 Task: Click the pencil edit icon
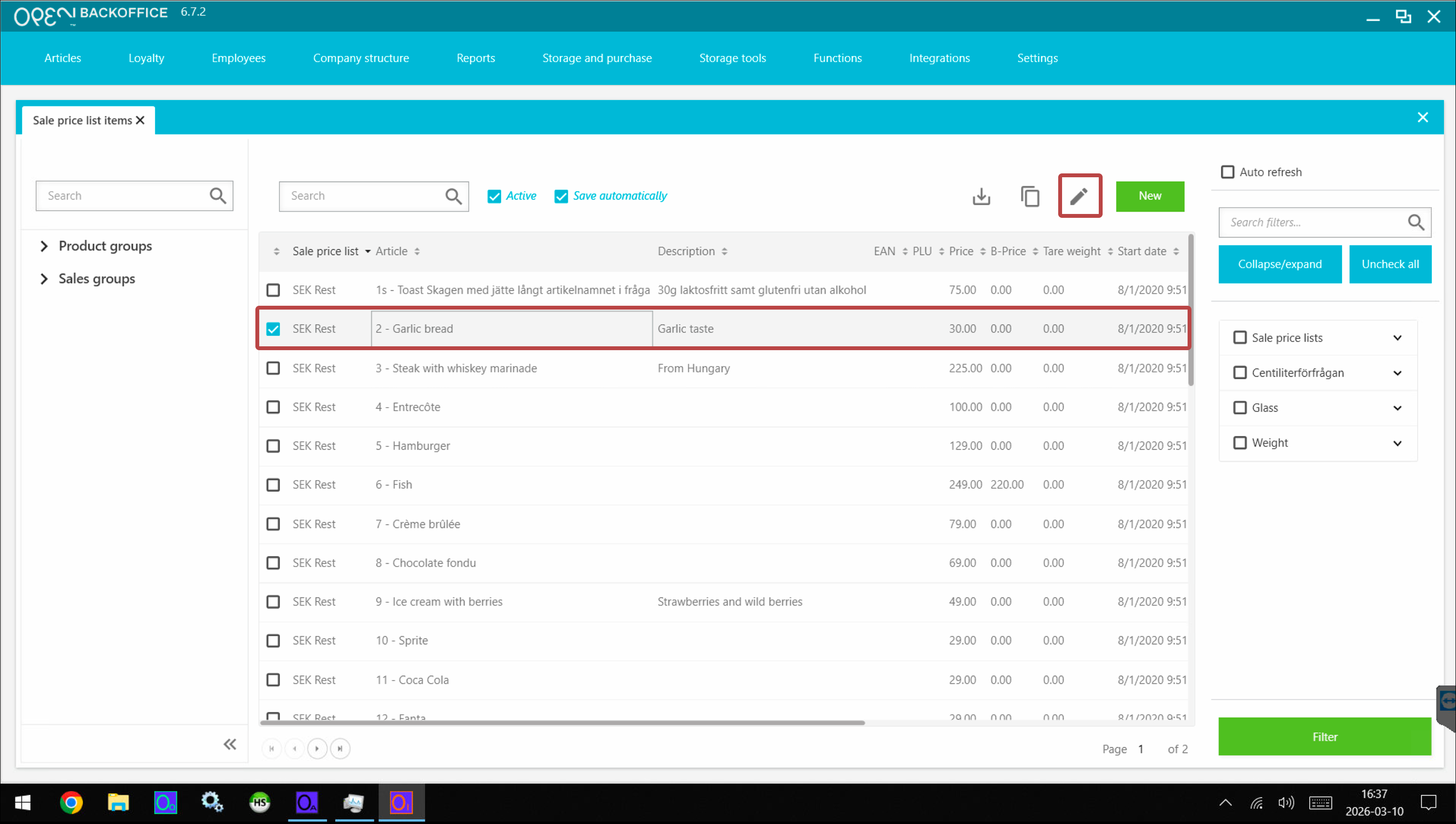click(x=1078, y=196)
